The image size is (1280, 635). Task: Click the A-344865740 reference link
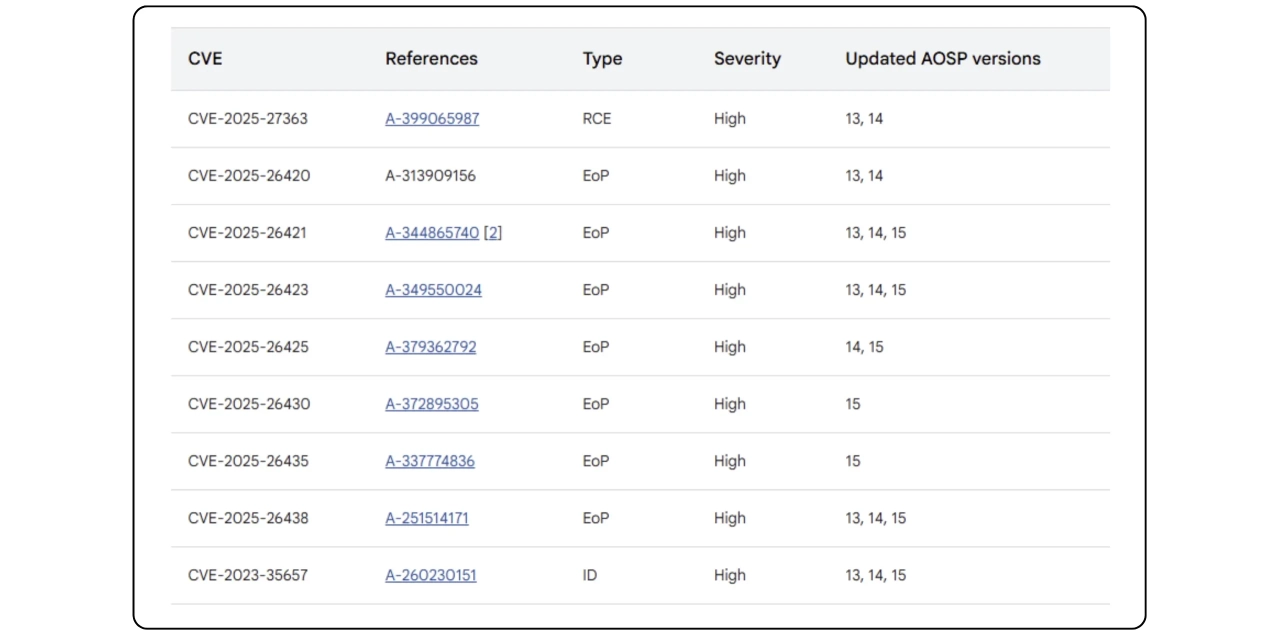(x=432, y=233)
